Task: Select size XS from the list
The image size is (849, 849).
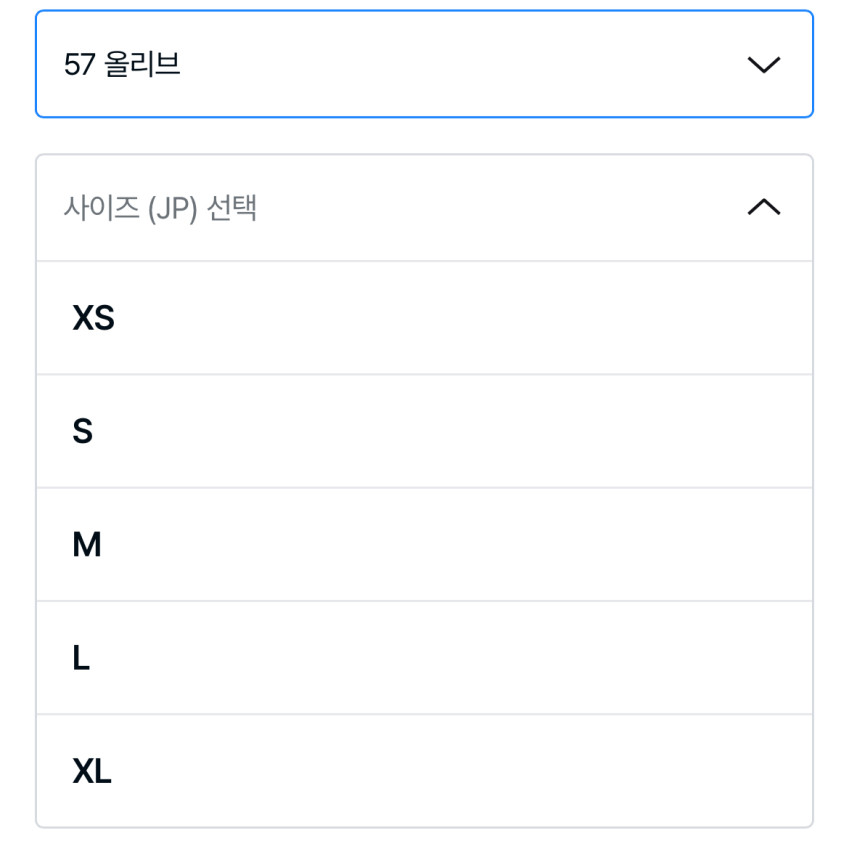Action: 424,318
